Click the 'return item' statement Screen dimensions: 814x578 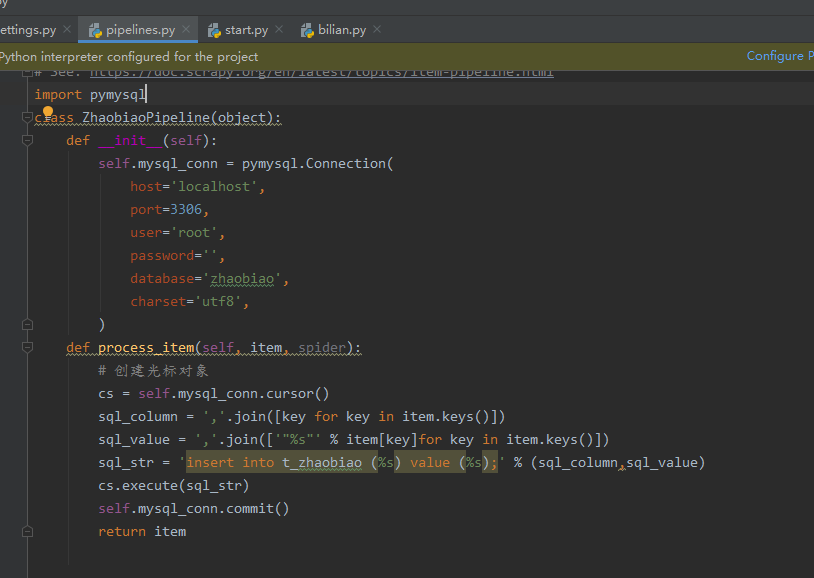142,532
